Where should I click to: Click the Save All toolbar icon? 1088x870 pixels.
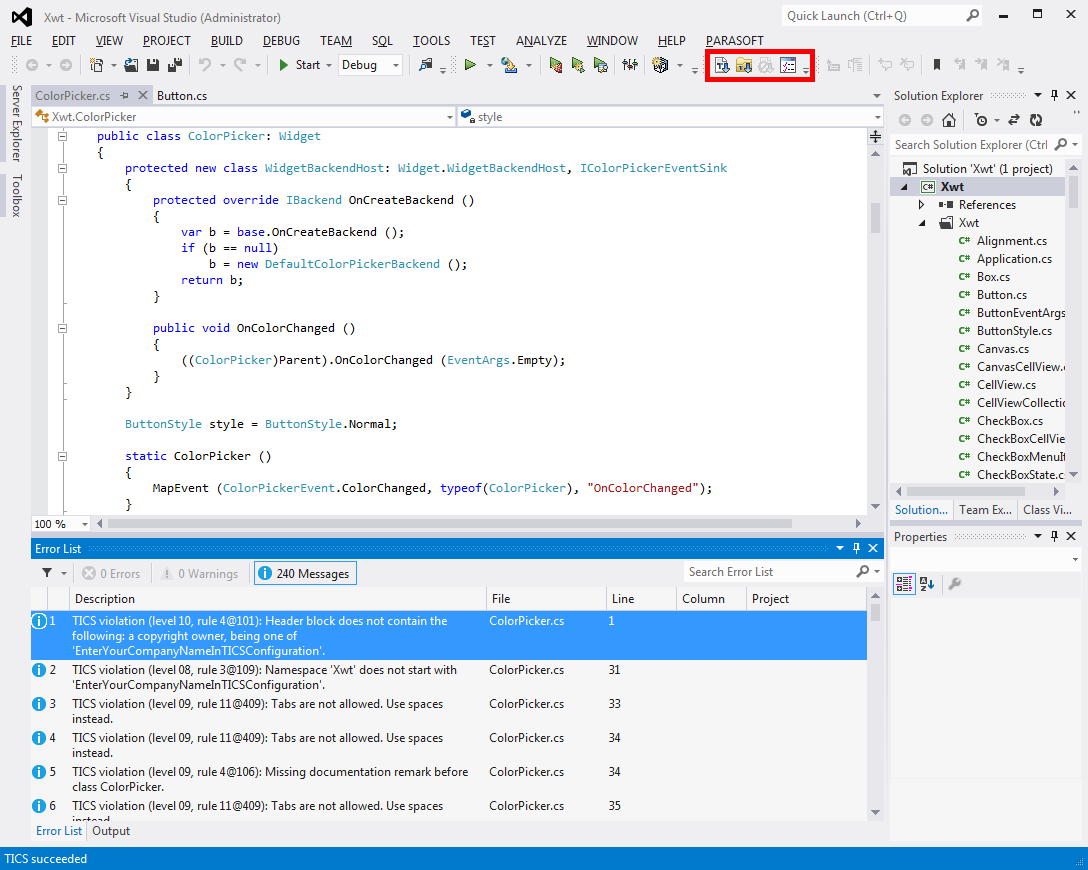(x=175, y=65)
